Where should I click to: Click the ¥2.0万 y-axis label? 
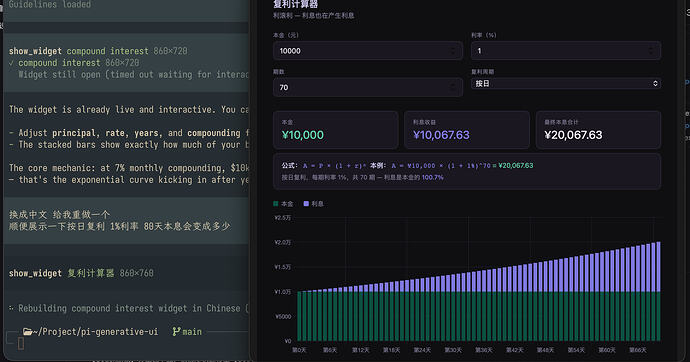pyautogui.click(x=283, y=242)
